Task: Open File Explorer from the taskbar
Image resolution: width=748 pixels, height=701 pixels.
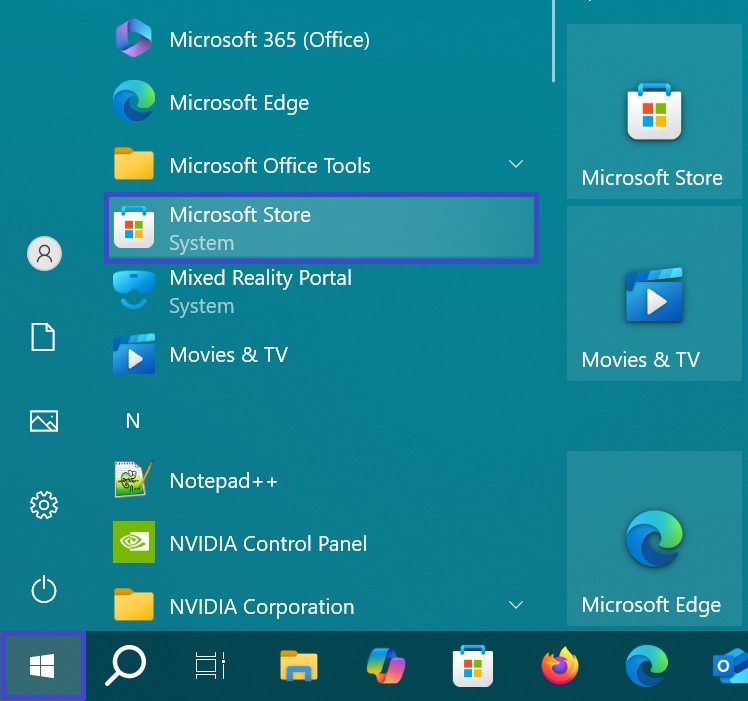Action: 299,665
